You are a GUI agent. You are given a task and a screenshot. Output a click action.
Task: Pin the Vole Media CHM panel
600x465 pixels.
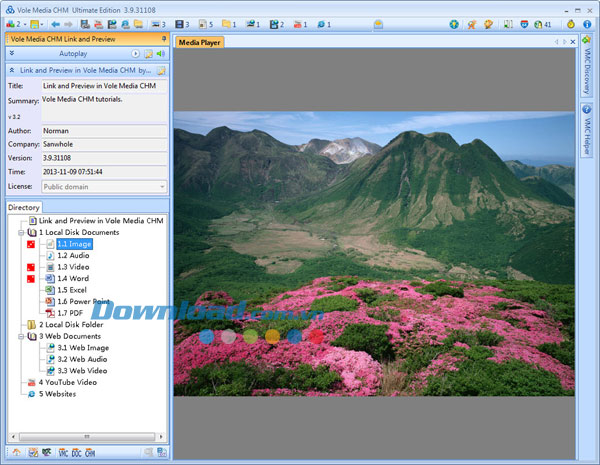(x=163, y=38)
